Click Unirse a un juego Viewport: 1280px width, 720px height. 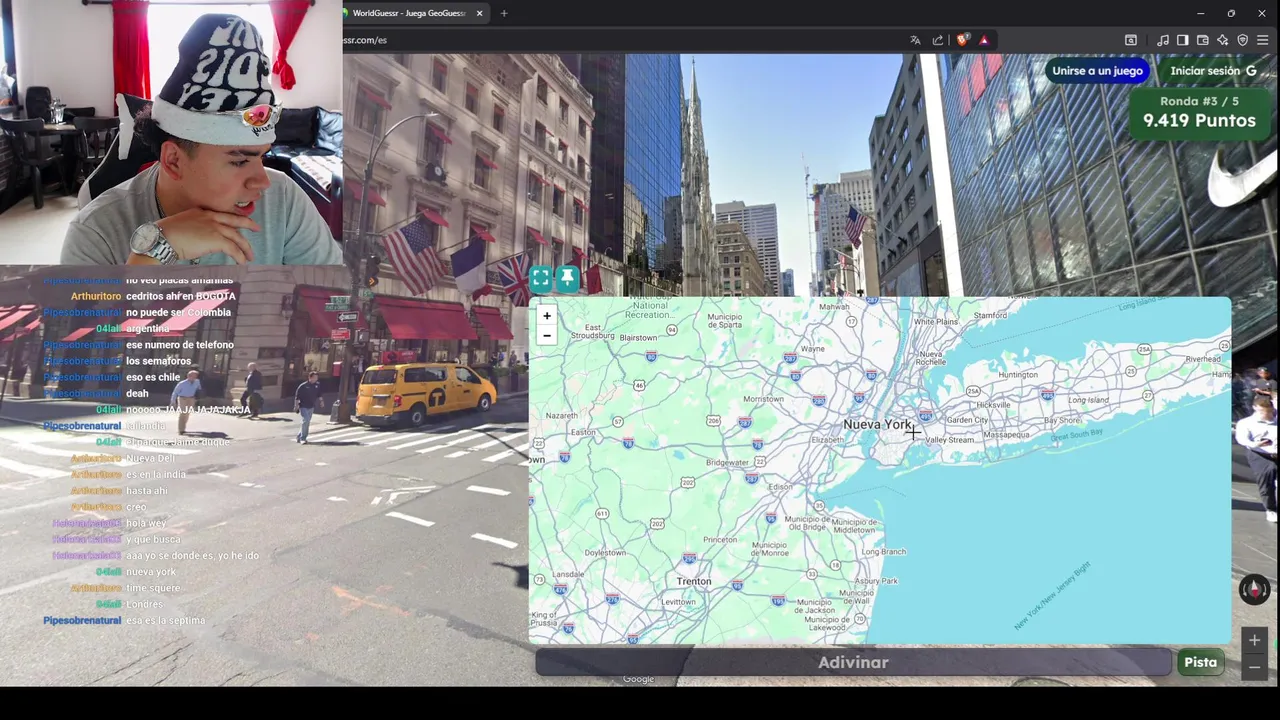[x=1097, y=71]
